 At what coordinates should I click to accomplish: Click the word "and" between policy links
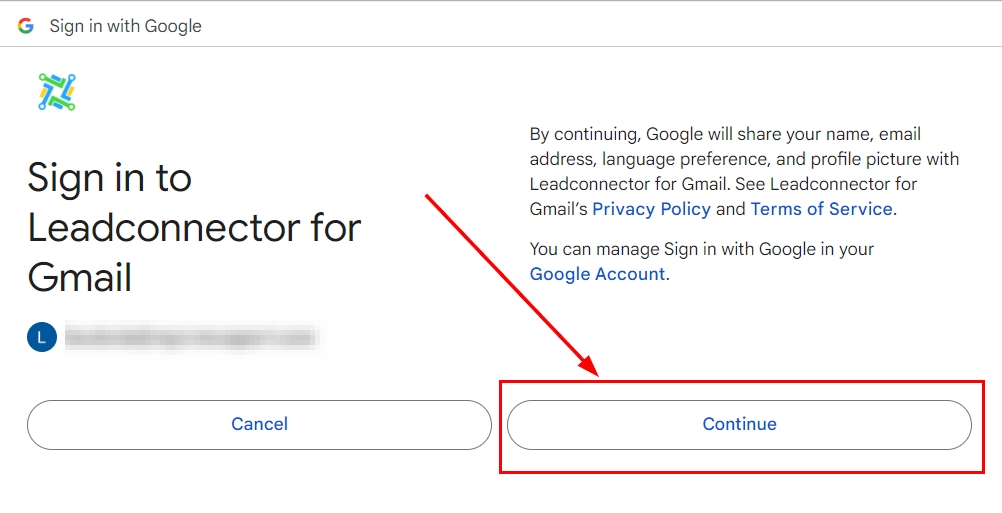coord(731,209)
